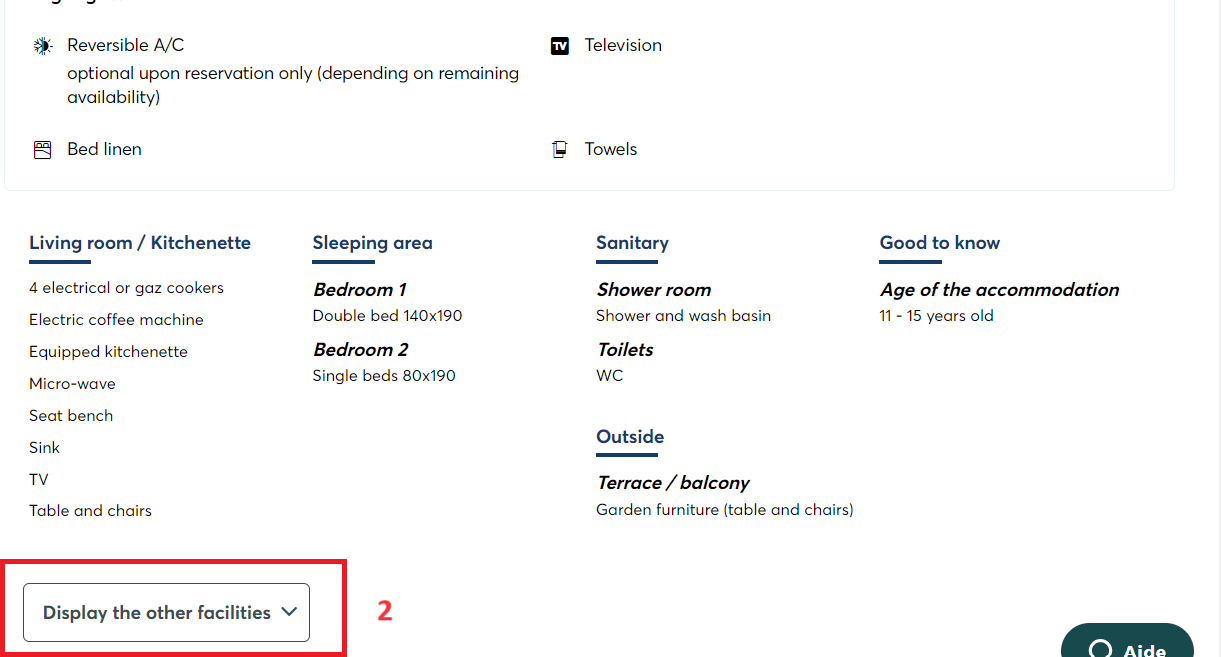Click the Television TV icon

pos(560,46)
